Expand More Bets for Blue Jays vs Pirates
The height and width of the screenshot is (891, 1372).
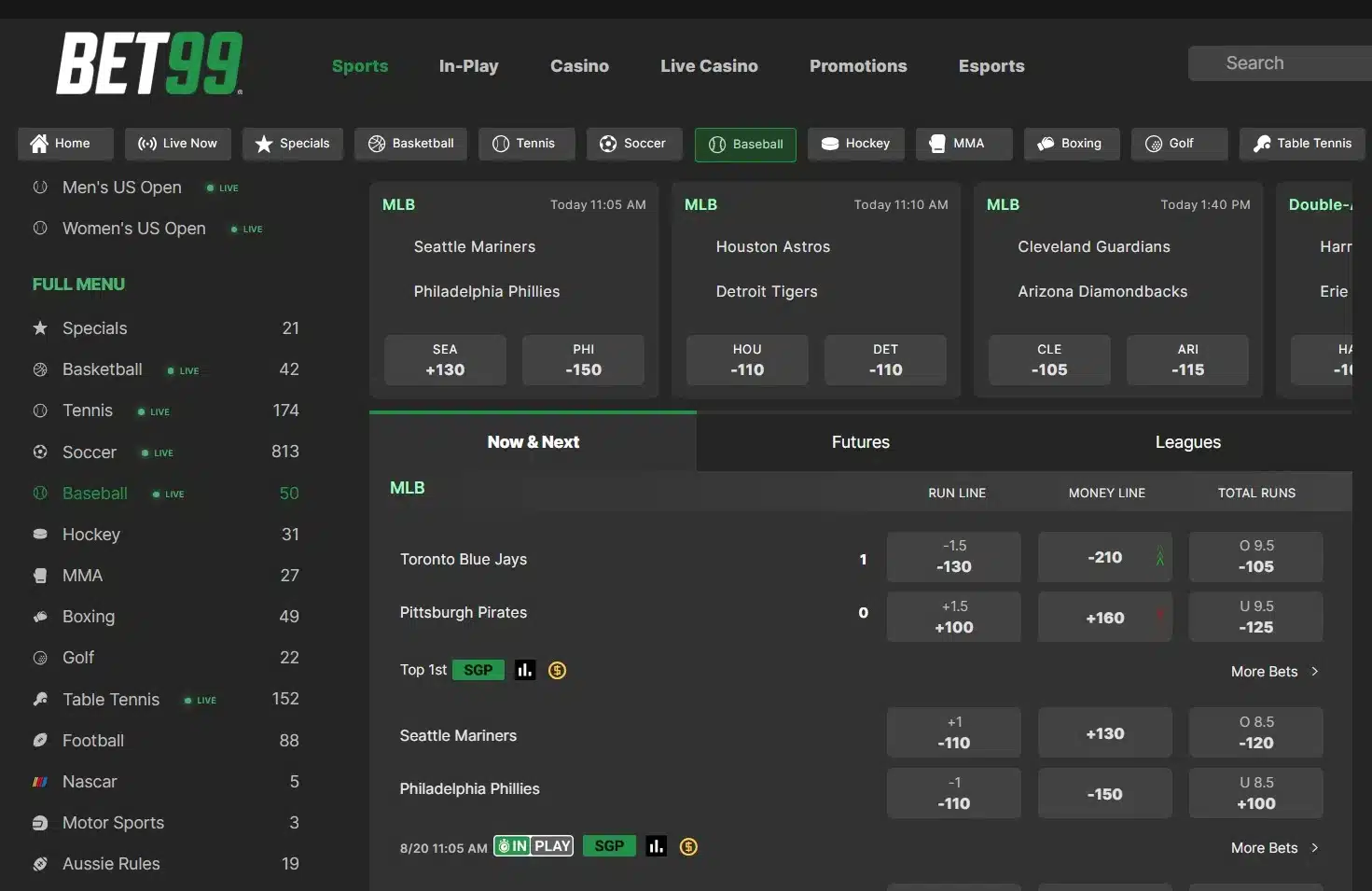[x=1274, y=672]
